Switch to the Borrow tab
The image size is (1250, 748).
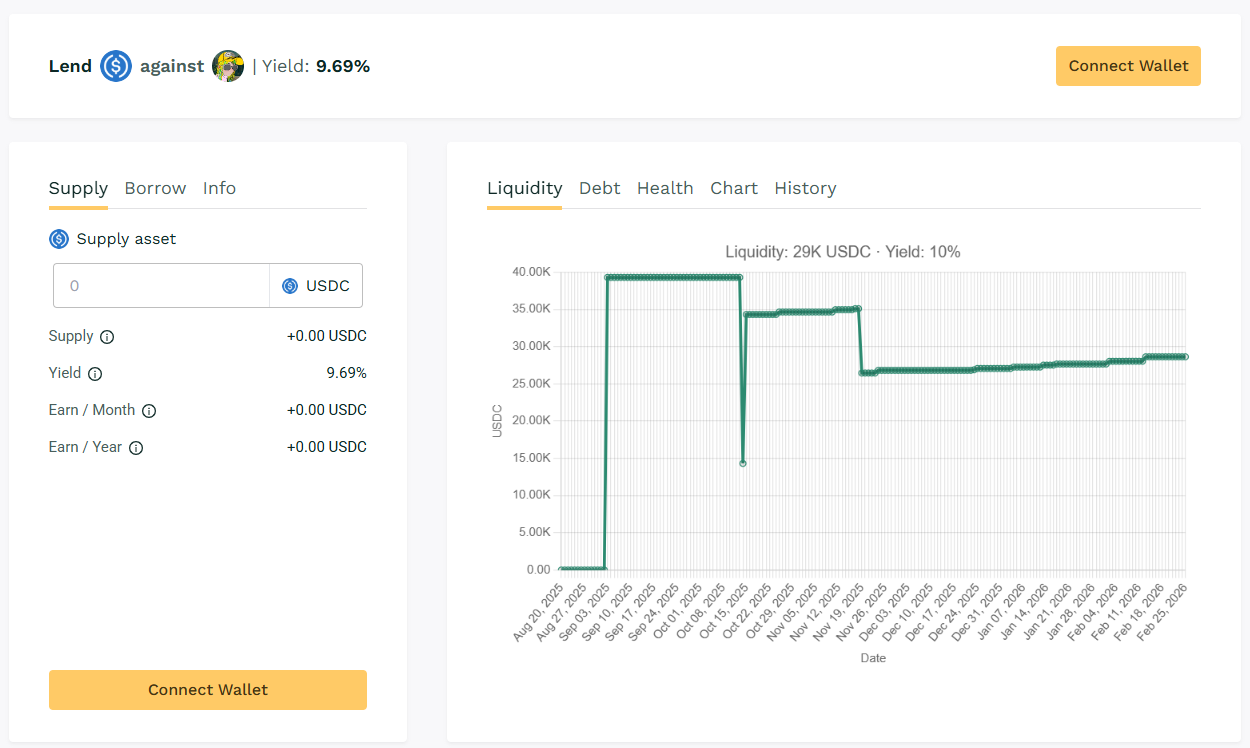(155, 188)
